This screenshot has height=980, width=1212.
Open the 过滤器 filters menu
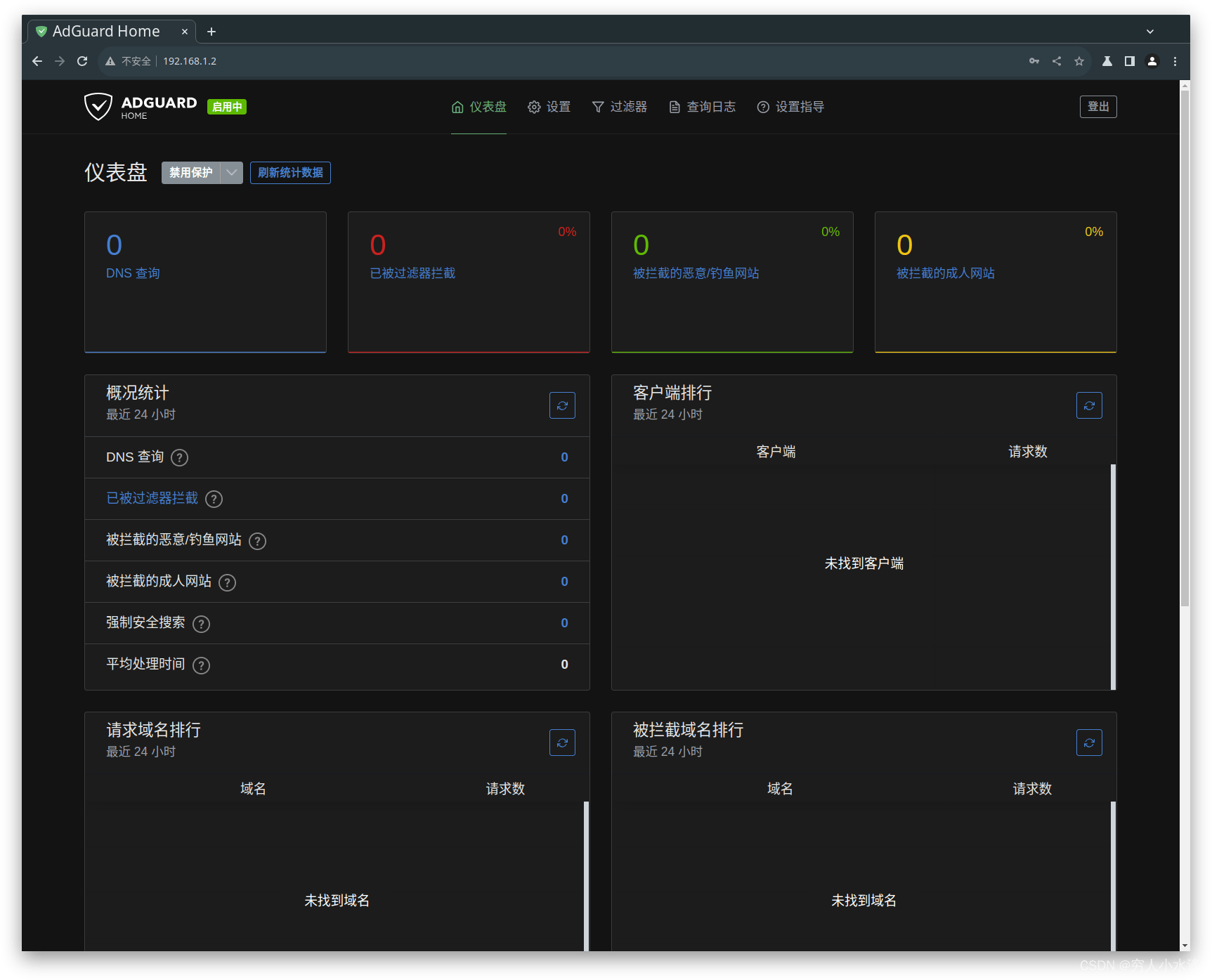619,107
